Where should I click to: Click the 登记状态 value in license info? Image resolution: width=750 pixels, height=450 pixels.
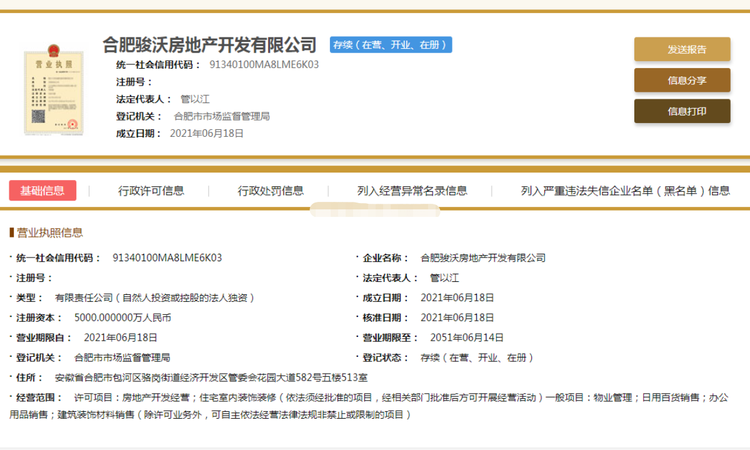(477, 358)
